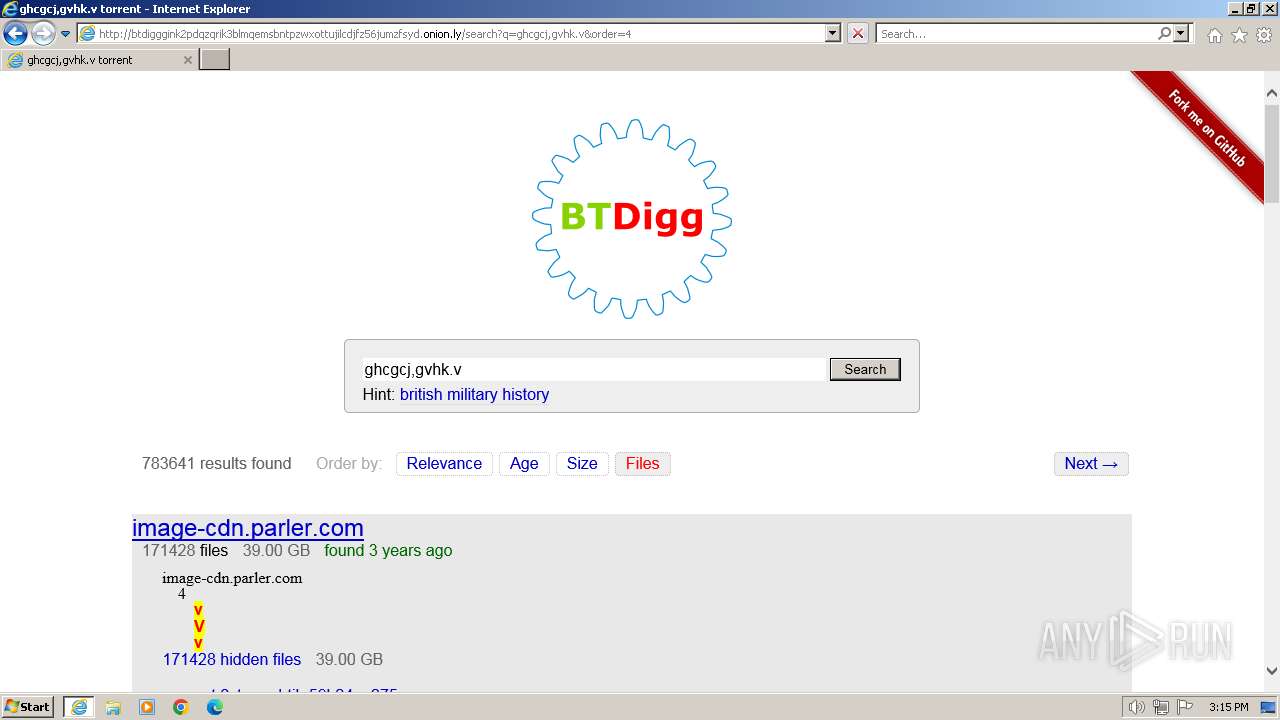The height and width of the screenshot is (720, 1280).
Task: Stop loading with the red X button
Action: (x=858, y=33)
